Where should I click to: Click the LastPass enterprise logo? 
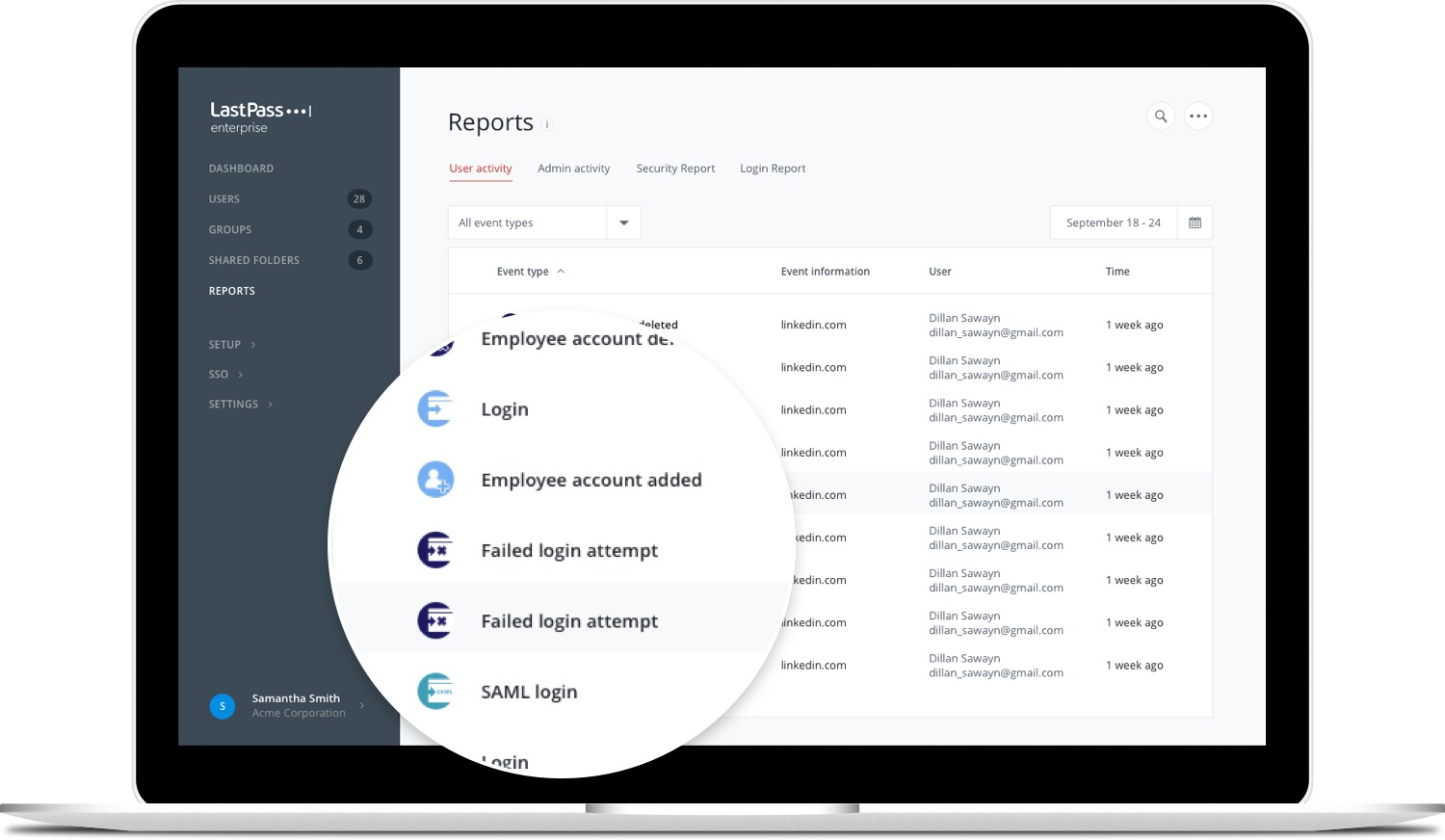260,116
